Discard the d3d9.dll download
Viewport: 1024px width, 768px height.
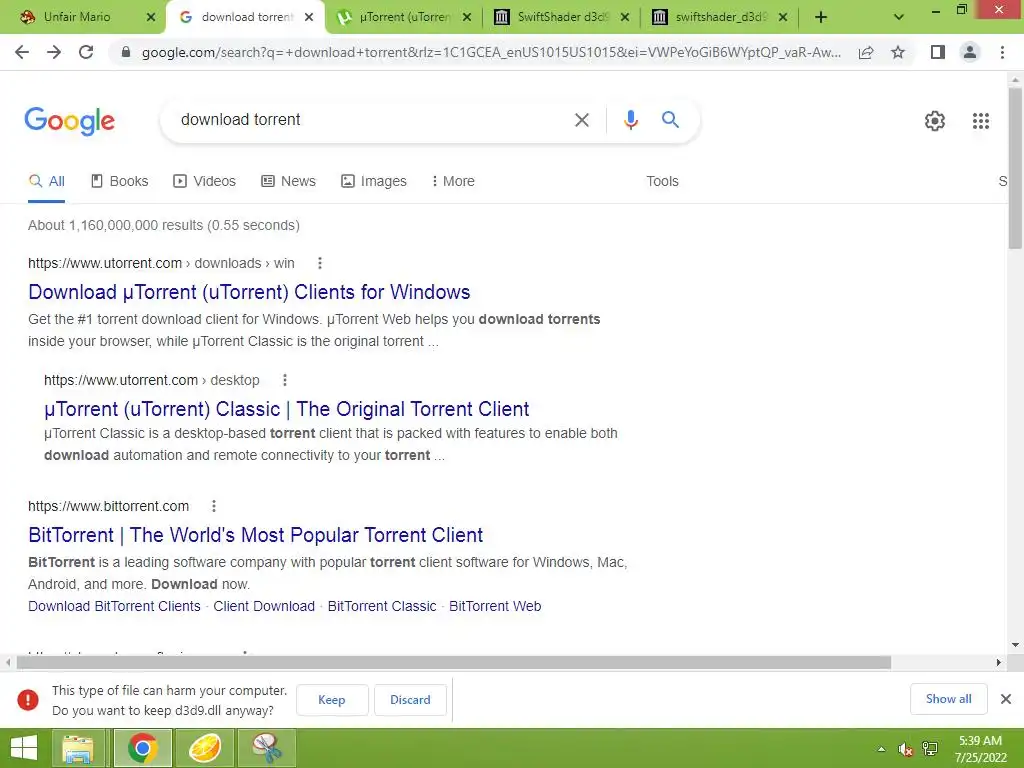click(410, 700)
